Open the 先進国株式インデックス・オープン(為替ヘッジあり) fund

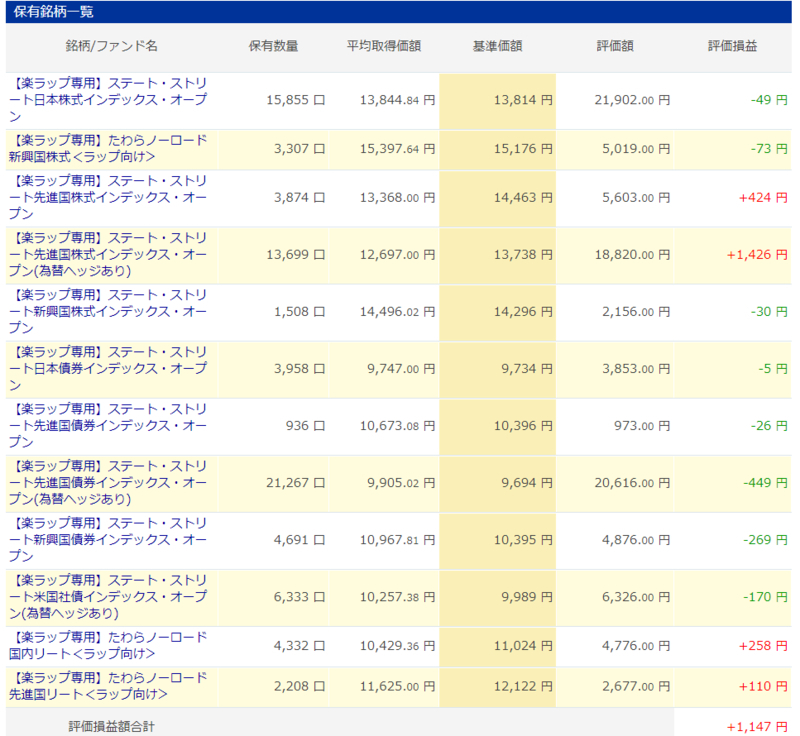(x=110, y=254)
